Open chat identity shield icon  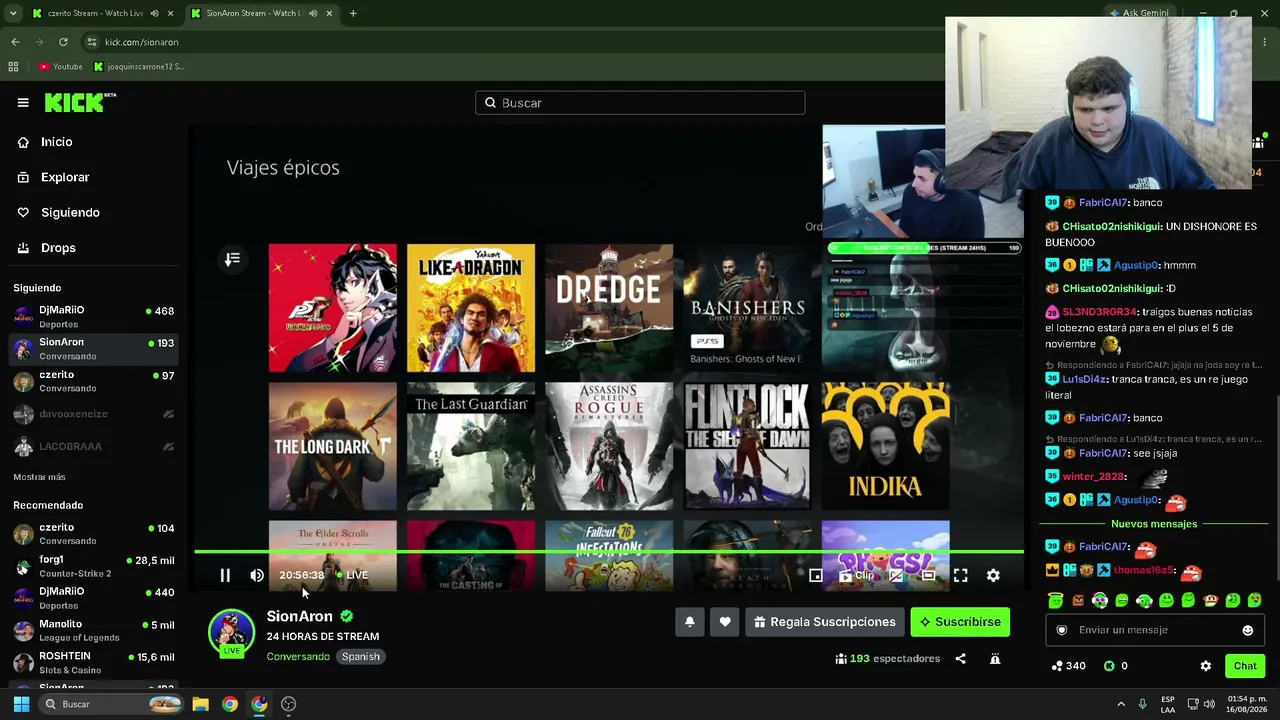pyautogui.click(x=1062, y=630)
